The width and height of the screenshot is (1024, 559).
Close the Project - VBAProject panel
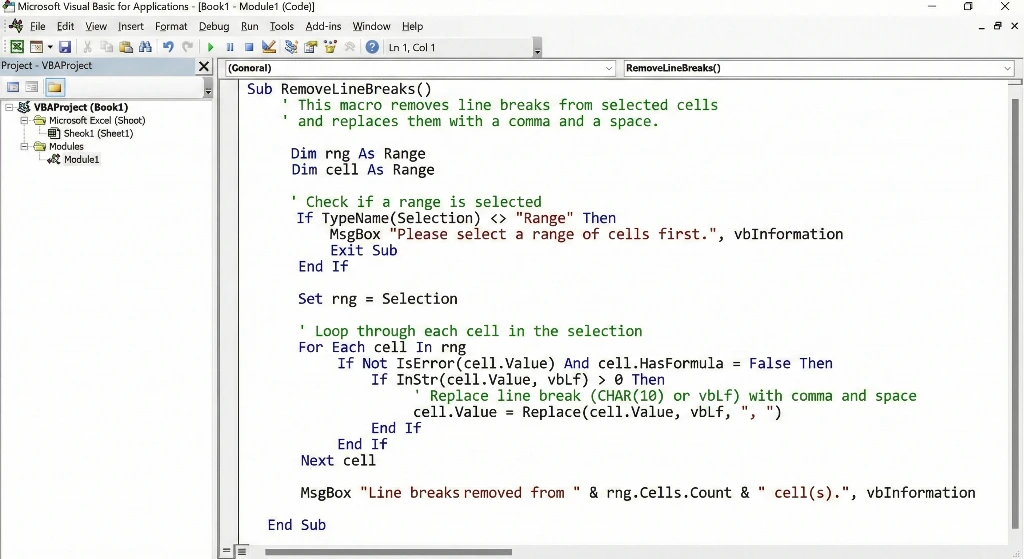[204, 66]
